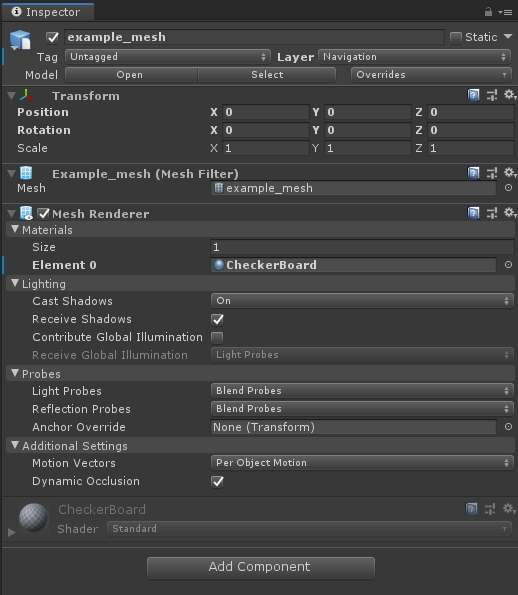Open the Mesh Renderer gear settings menu
Screen dimensions: 518x595
coord(510,213)
